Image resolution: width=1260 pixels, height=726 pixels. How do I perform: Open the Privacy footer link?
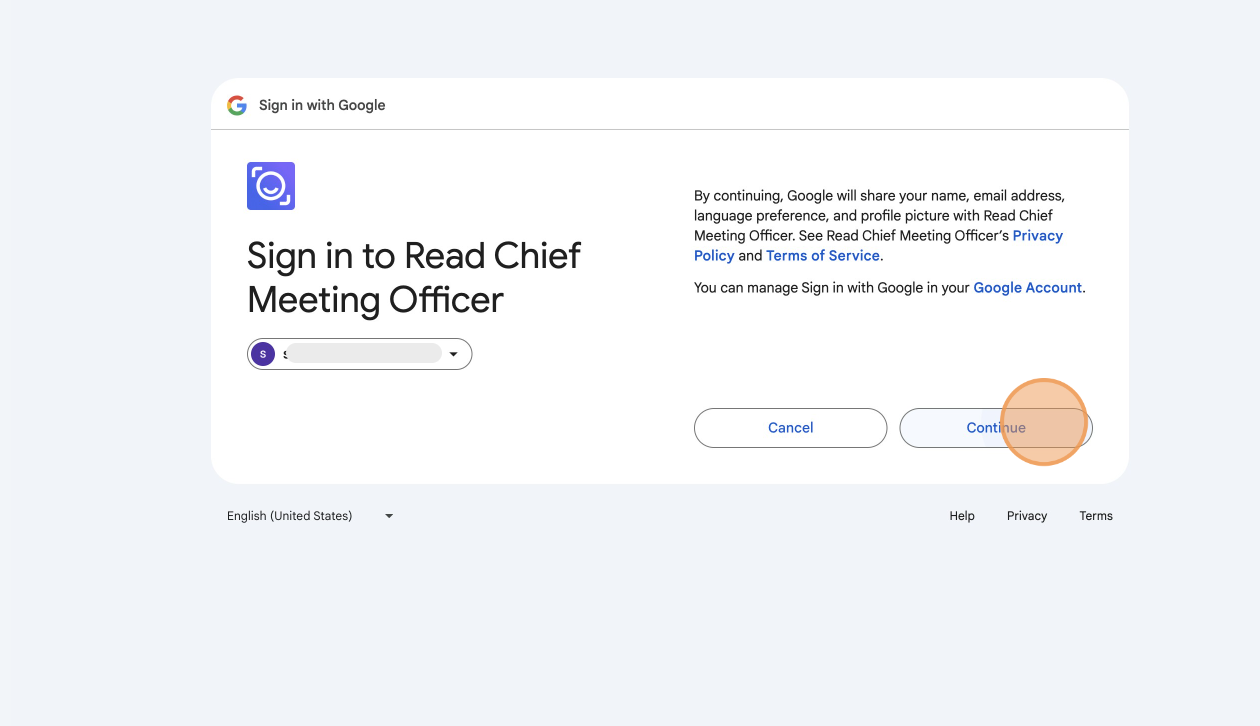(x=1027, y=516)
